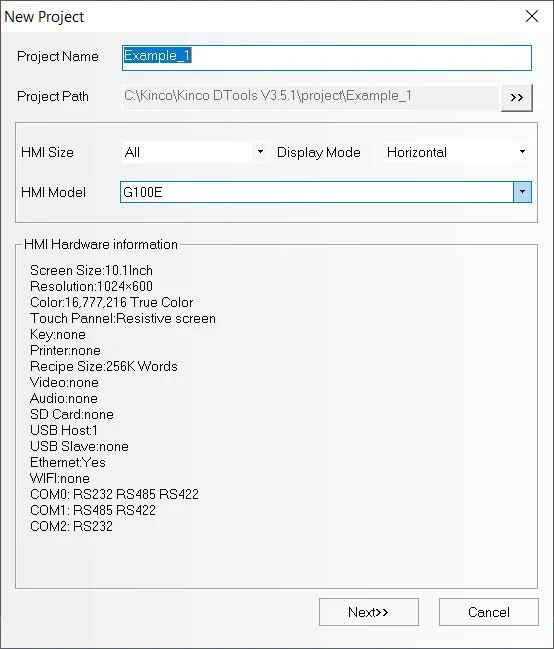Image resolution: width=554 pixels, height=649 pixels.
Task: Click the New Project title text
Action: 44,17
